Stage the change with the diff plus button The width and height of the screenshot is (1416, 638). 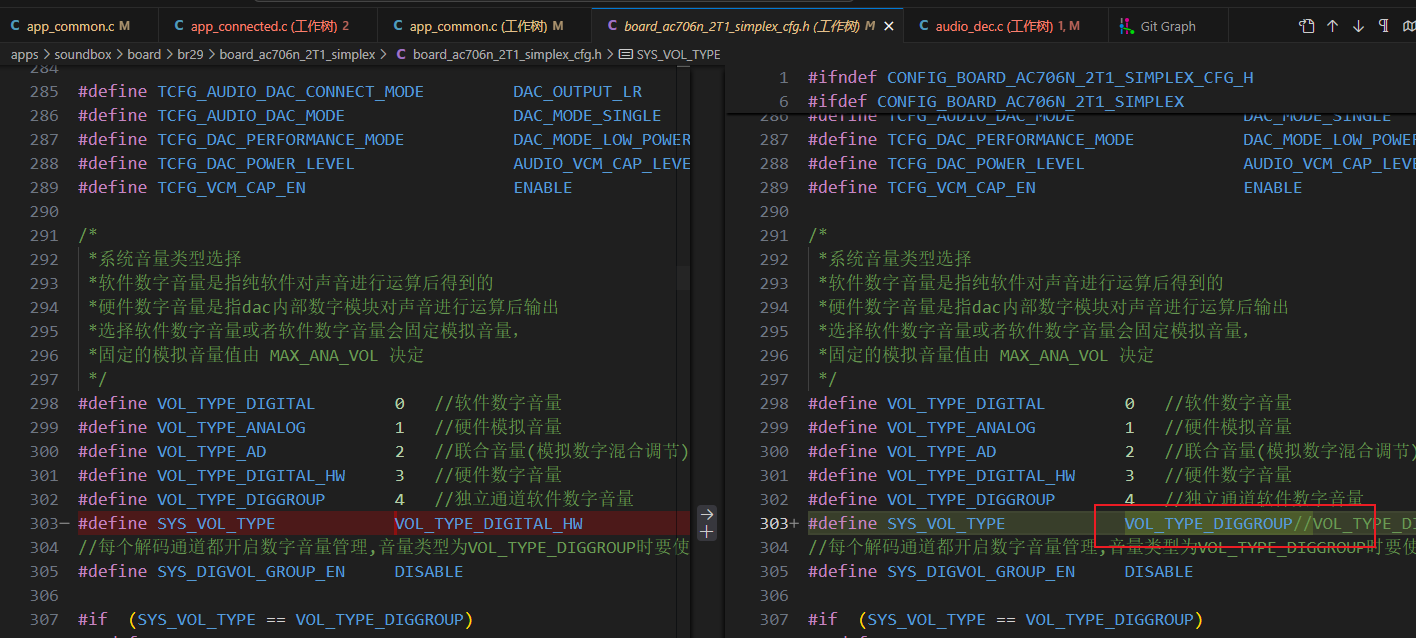point(706,532)
